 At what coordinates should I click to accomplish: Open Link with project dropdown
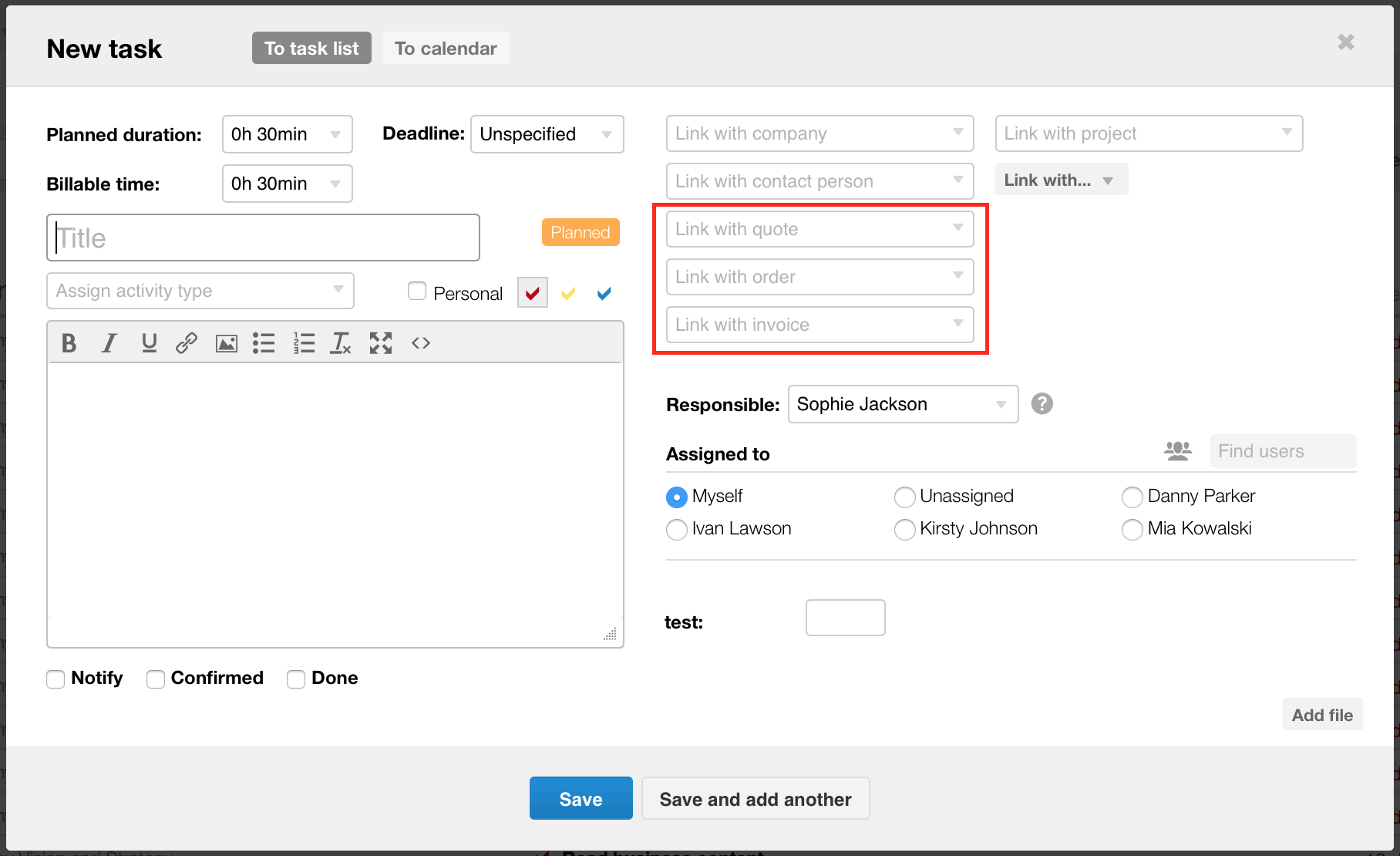point(1149,133)
